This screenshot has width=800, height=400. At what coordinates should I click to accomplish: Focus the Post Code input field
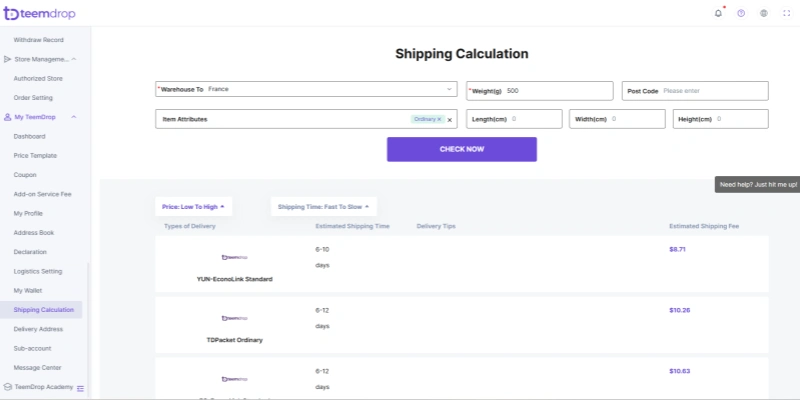(x=695, y=91)
